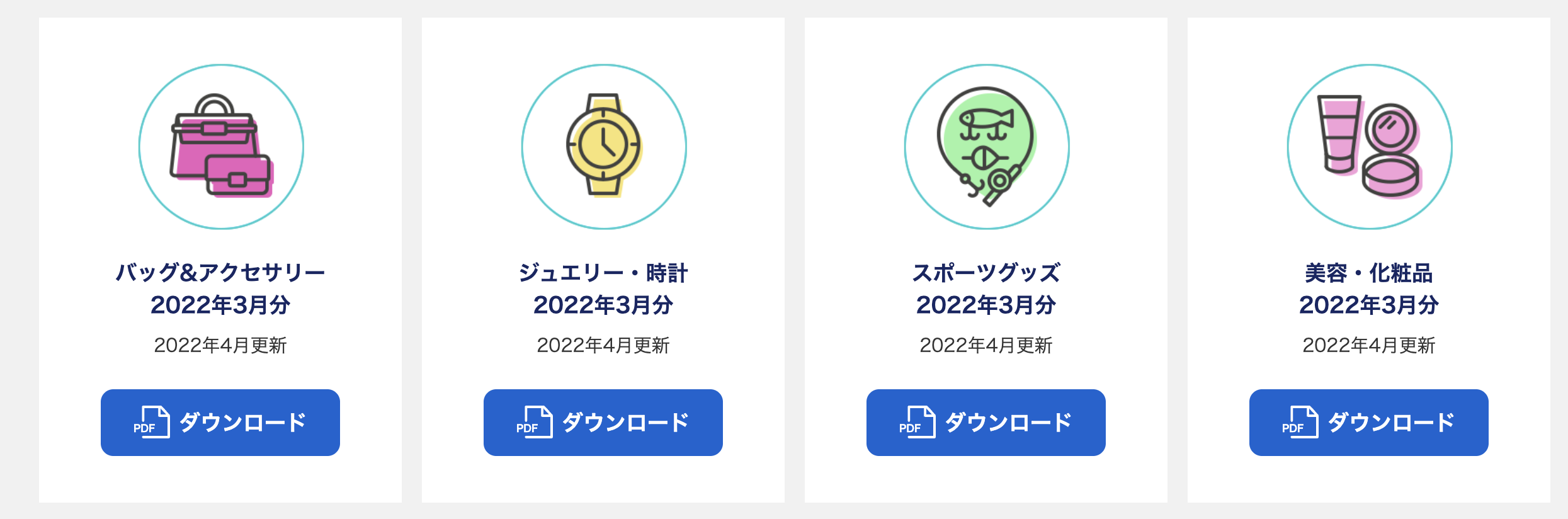The image size is (1568, 519).
Task: Click PDF icon in bag download button
Action: point(151,422)
